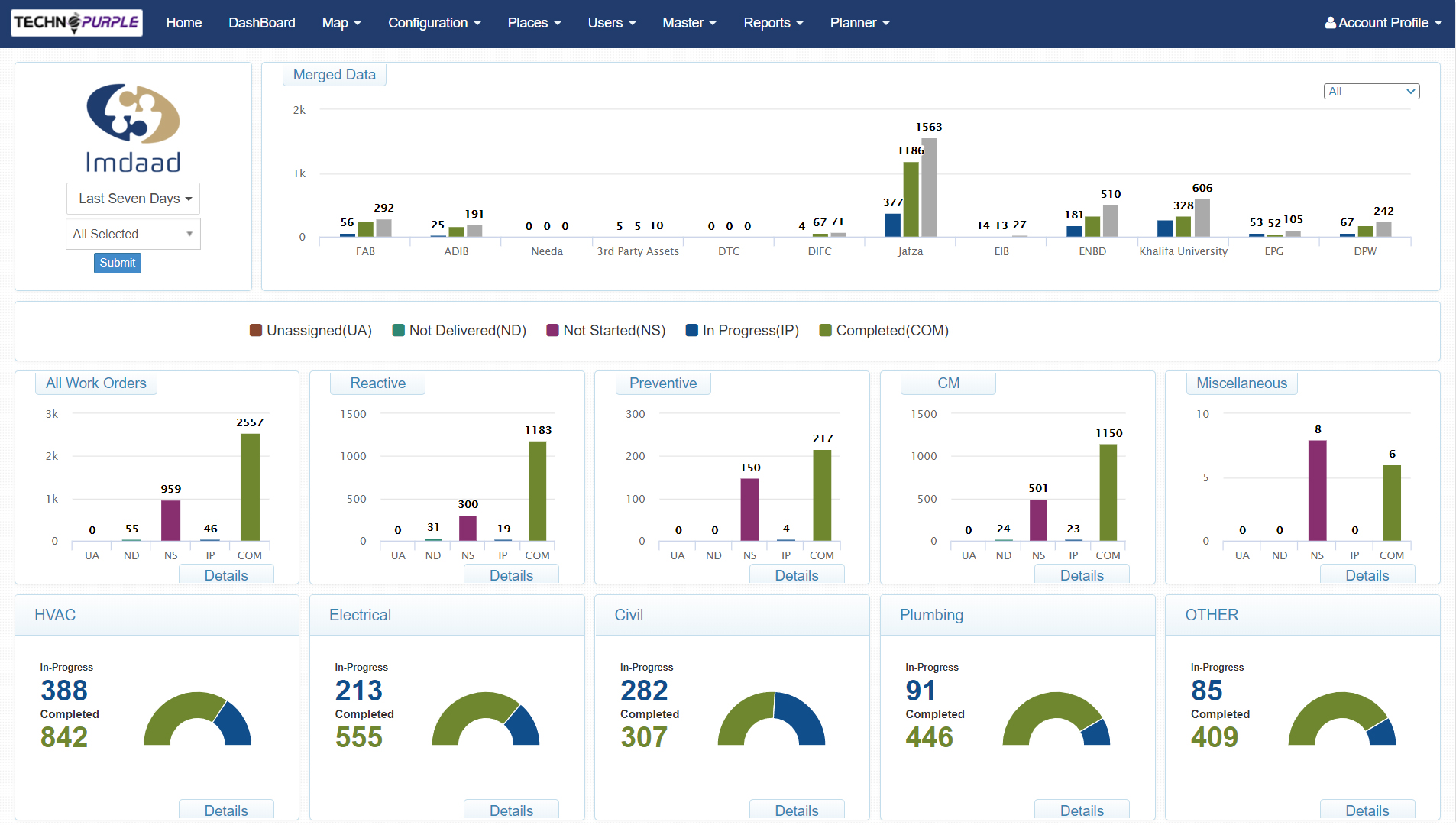Toggle Unassigned(UA) legend swatch
Viewport: 1456px width, 825px height.
[256, 330]
